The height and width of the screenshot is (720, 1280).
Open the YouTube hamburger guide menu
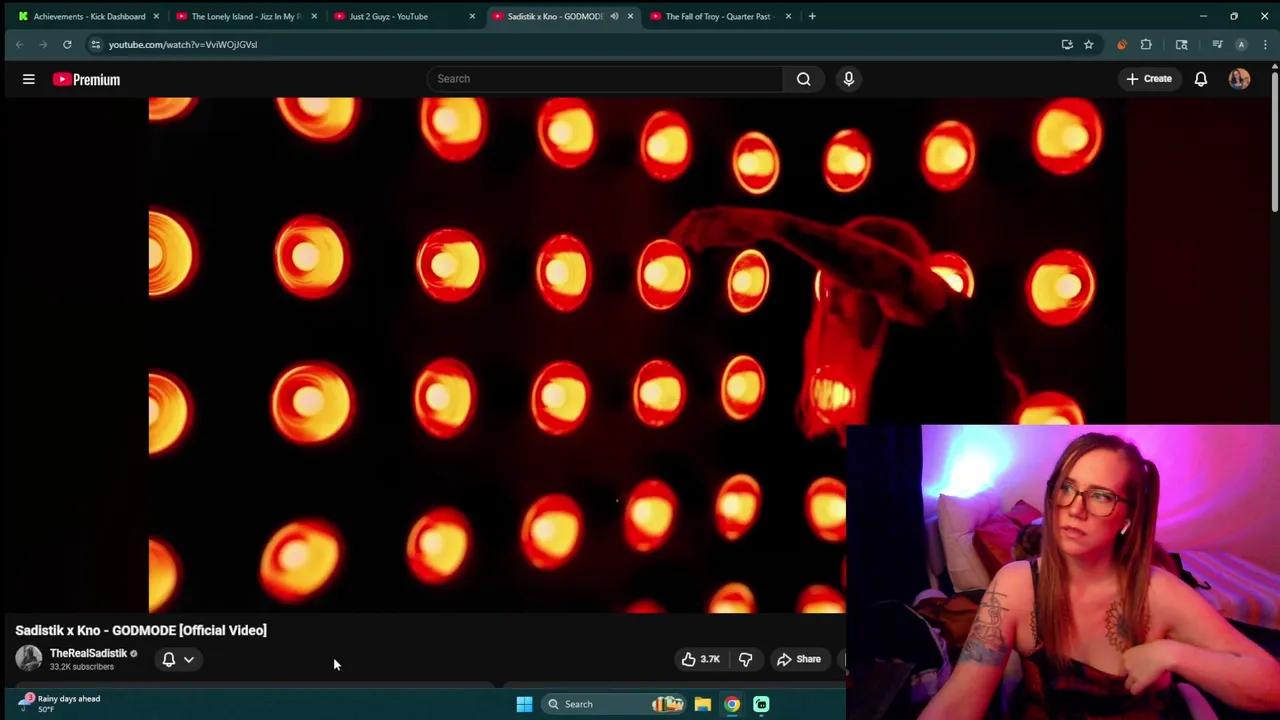(29, 79)
